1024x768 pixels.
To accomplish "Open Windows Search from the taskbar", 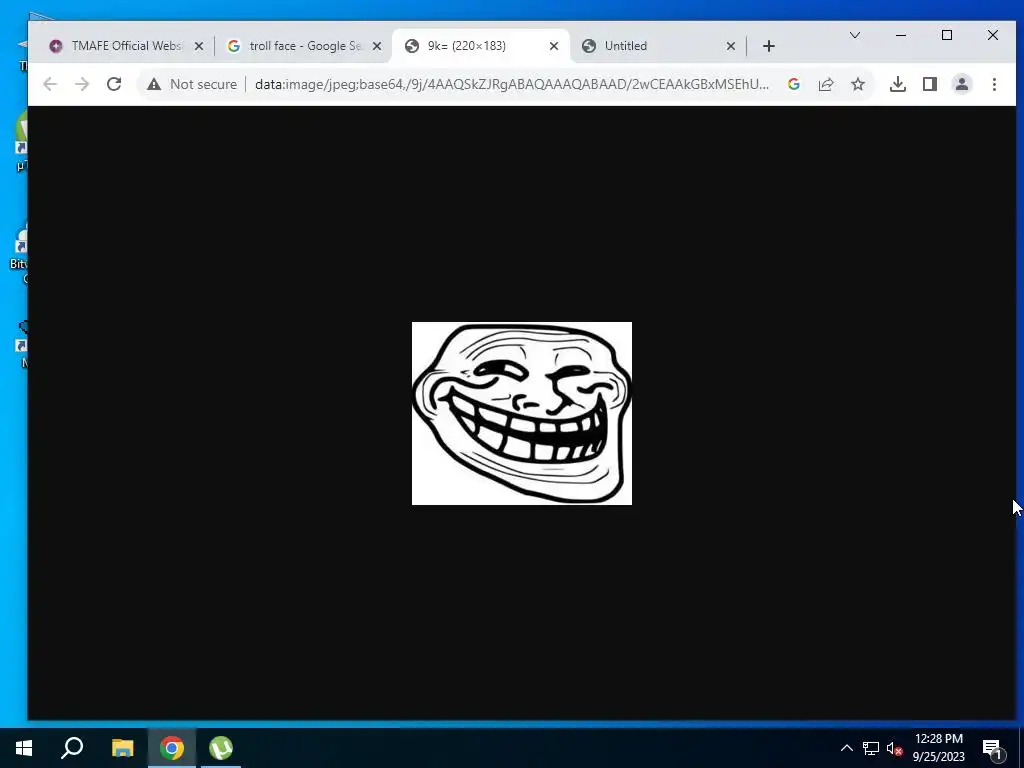I will pos(72,748).
